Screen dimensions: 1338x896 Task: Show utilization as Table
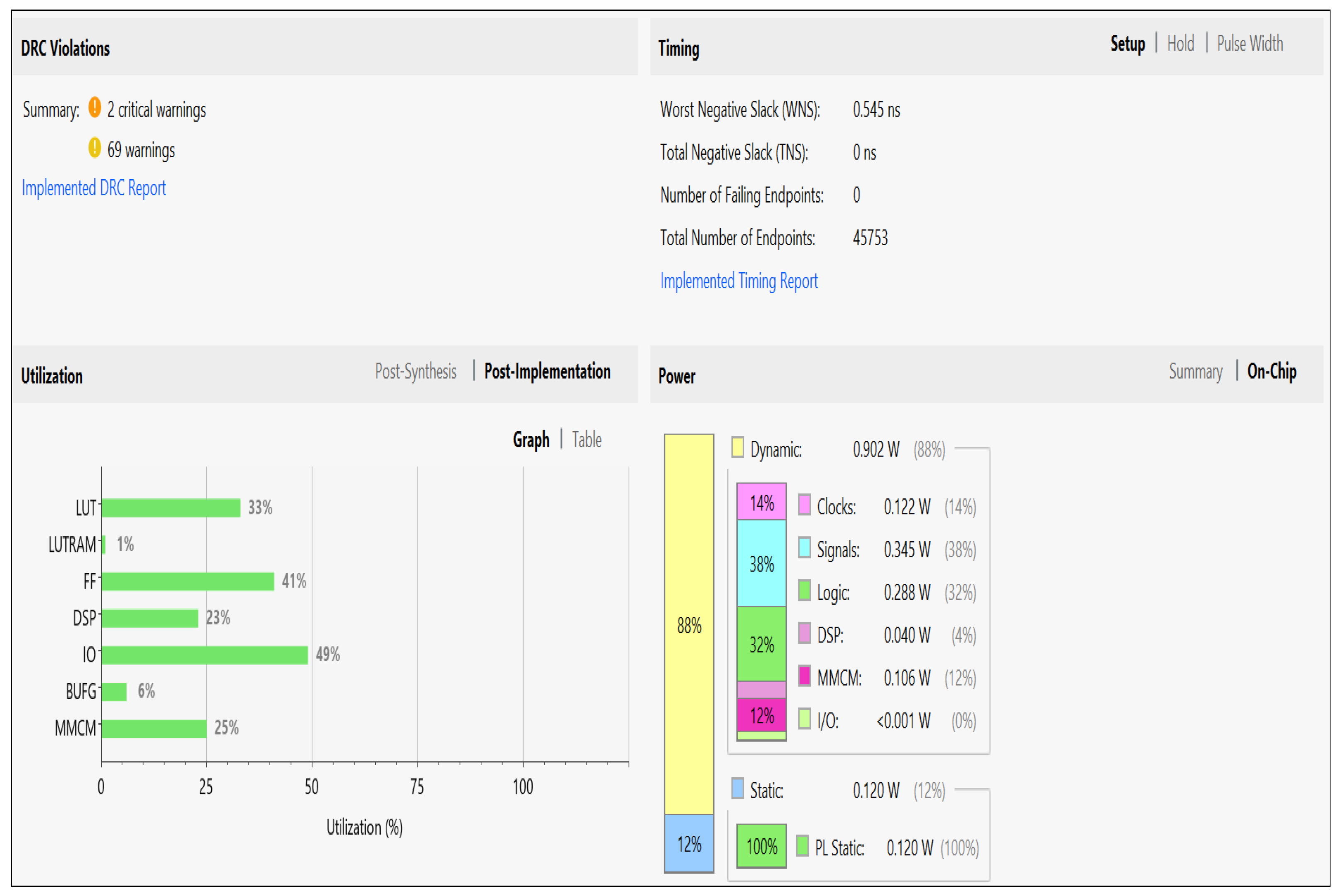click(x=587, y=440)
